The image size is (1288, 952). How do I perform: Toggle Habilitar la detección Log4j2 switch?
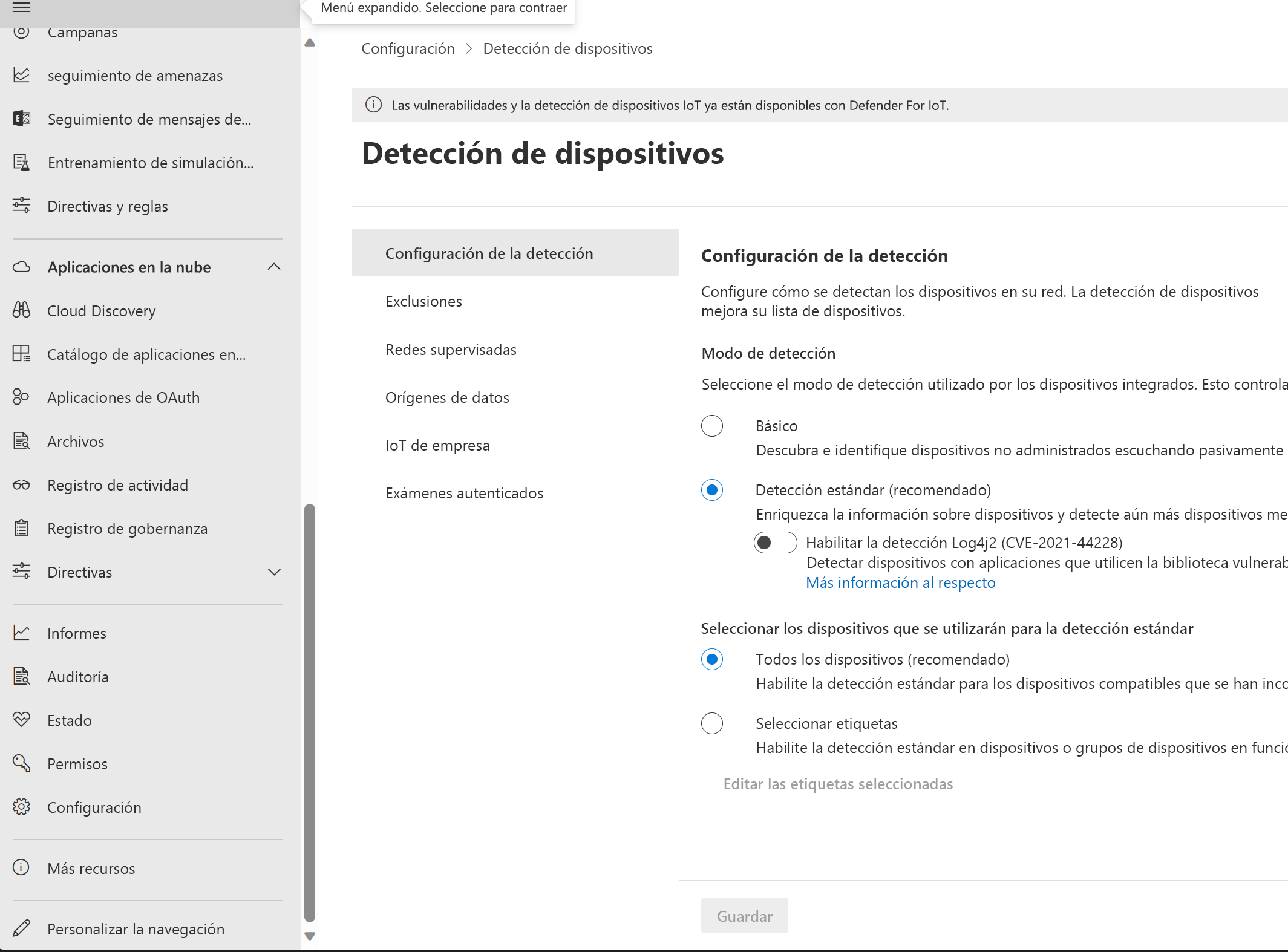point(776,541)
